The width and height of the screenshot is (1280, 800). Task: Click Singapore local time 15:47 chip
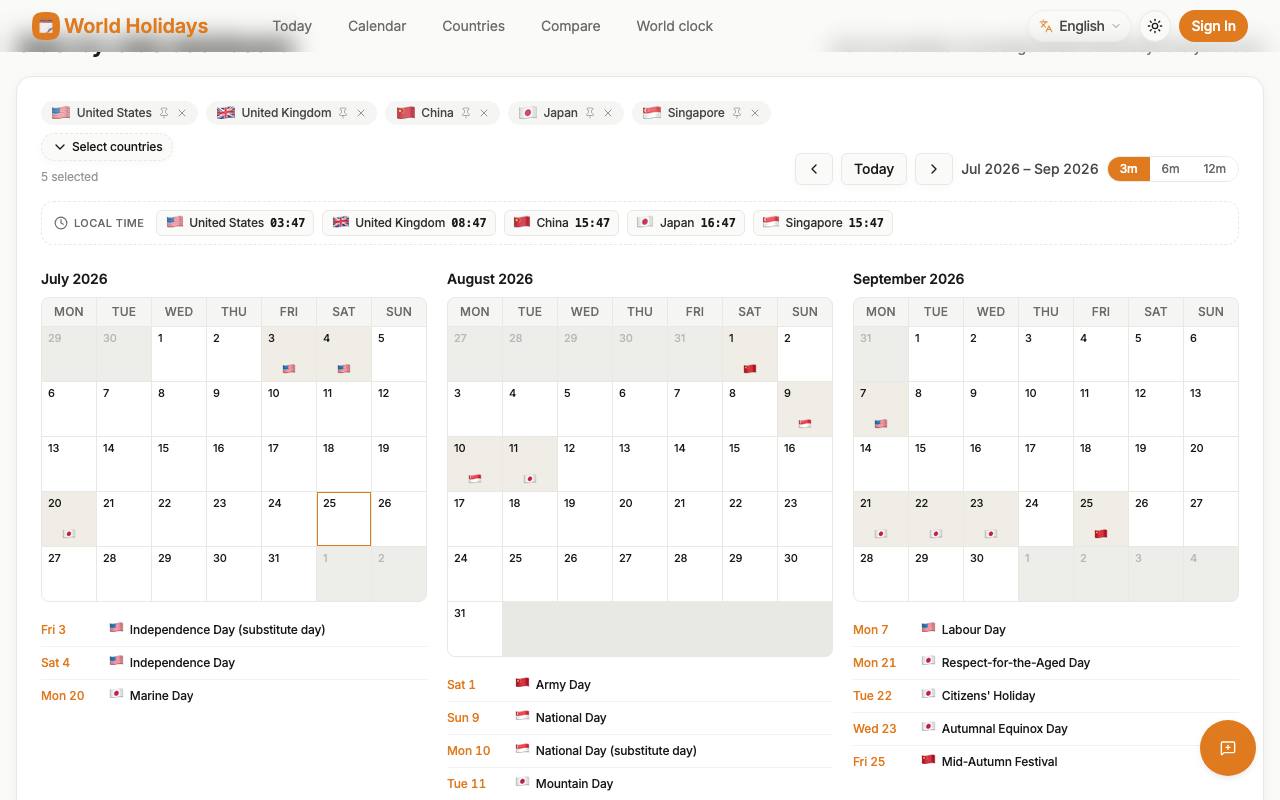tap(823, 223)
